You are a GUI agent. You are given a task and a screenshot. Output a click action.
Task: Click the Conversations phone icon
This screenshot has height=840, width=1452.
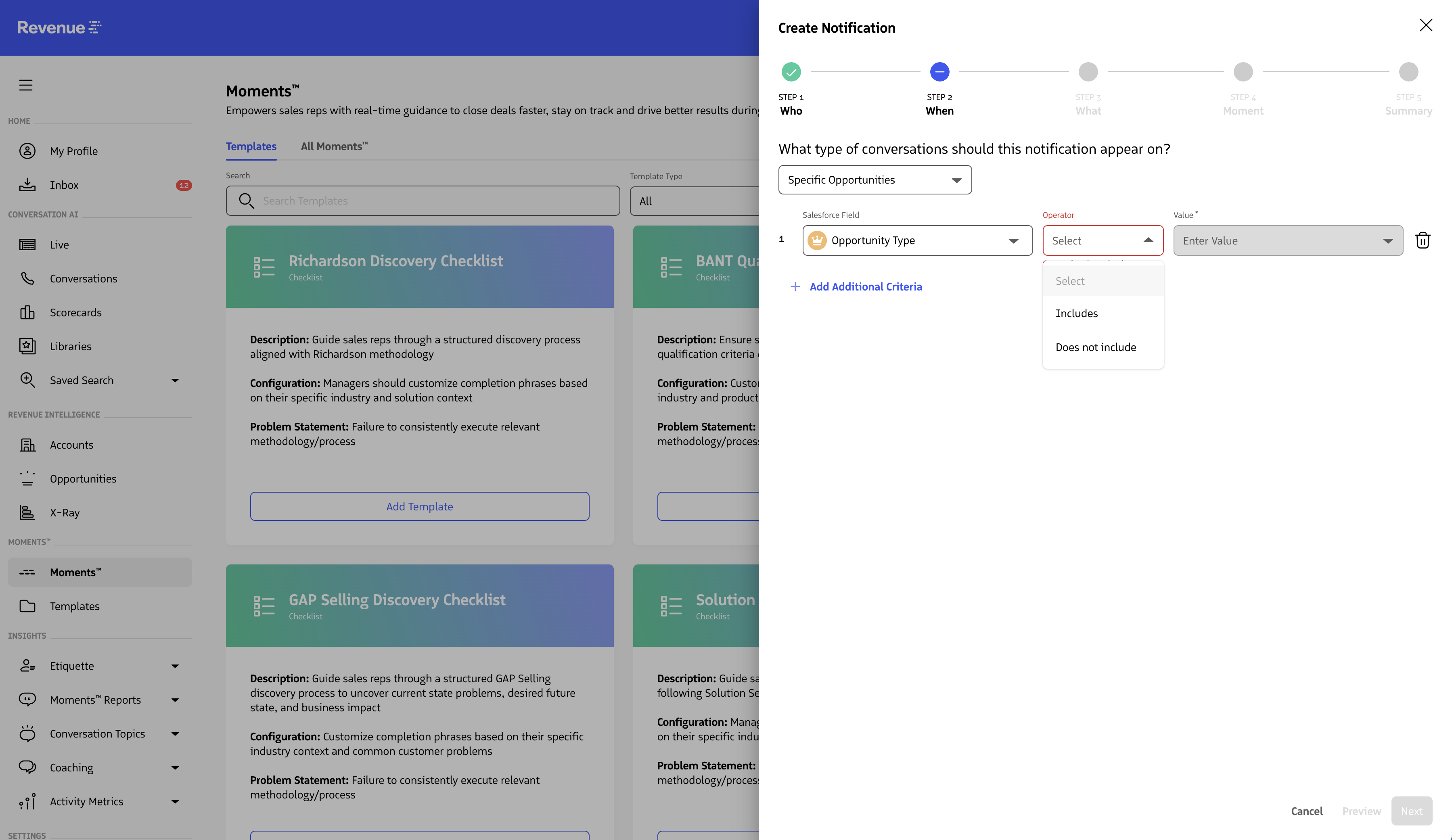point(27,278)
